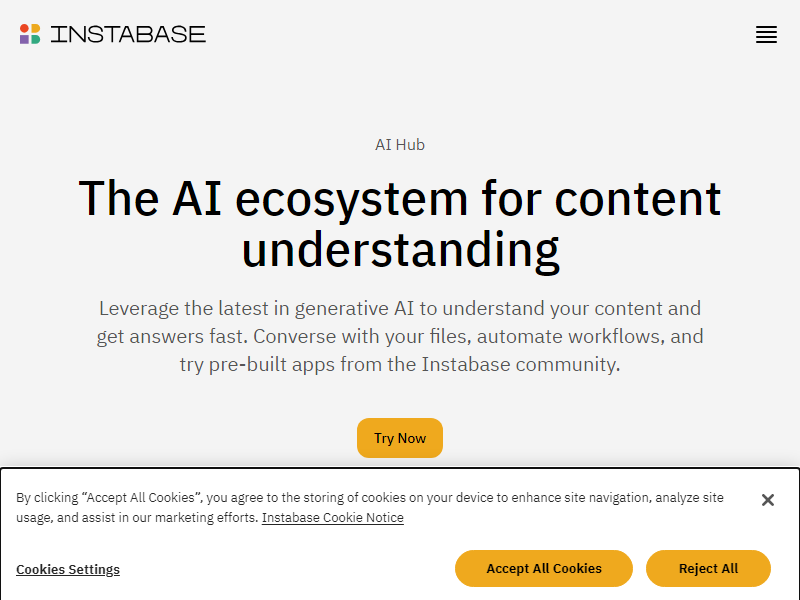This screenshot has height=600, width=800.
Task: Click the AI ecosystem headline text
Action: [400, 198]
